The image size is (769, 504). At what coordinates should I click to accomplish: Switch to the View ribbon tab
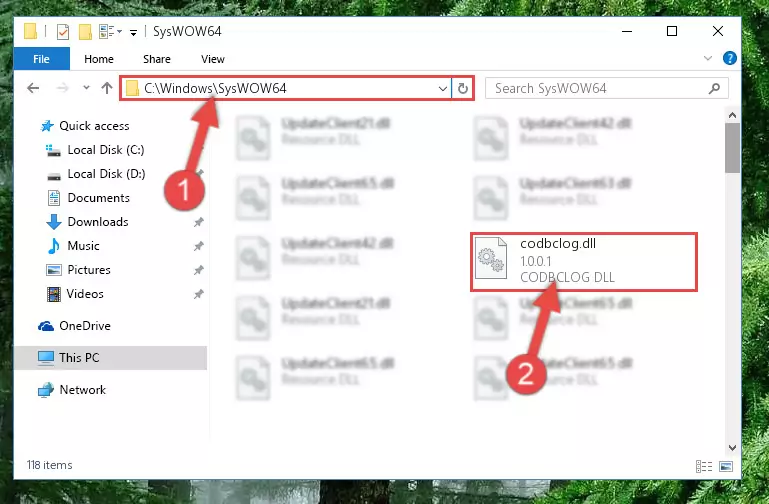pyautogui.click(x=213, y=59)
